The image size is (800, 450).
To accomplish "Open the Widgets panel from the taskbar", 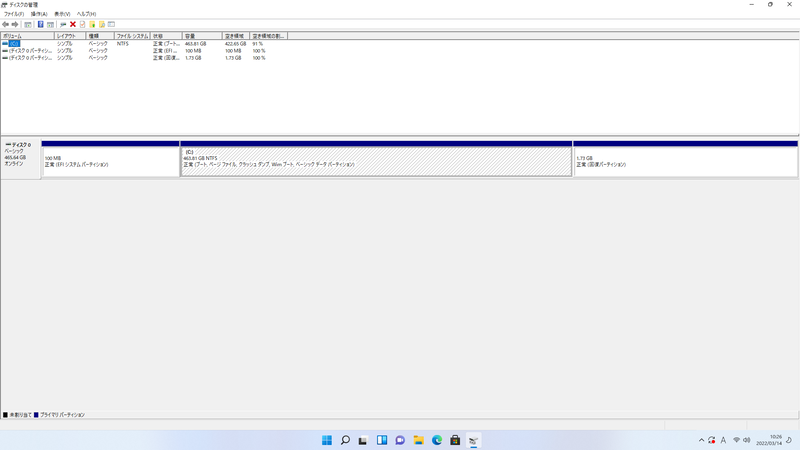I will pyautogui.click(x=382, y=440).
